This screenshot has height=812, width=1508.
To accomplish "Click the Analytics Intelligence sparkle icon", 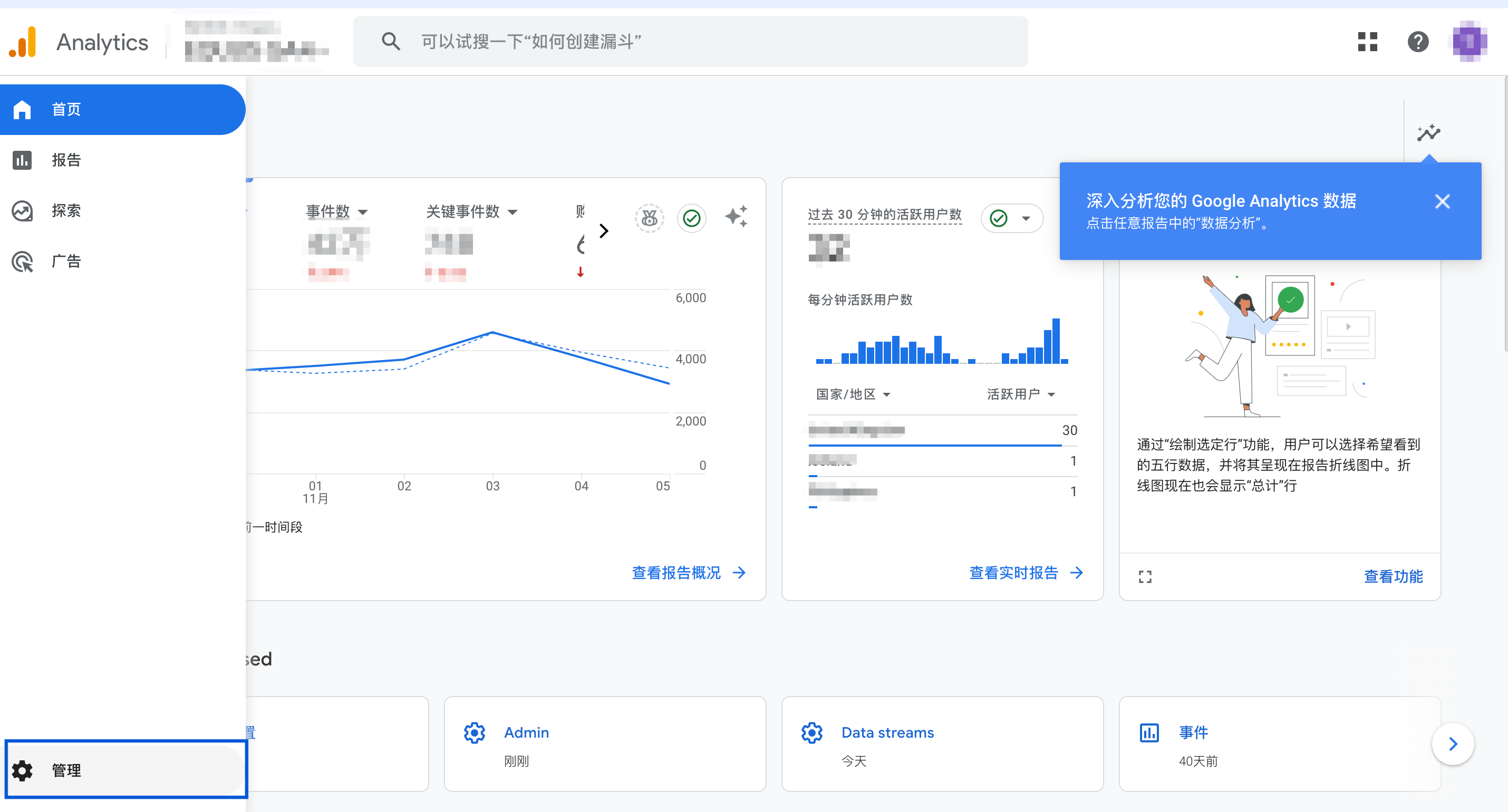I will click(x=737, y=218).
